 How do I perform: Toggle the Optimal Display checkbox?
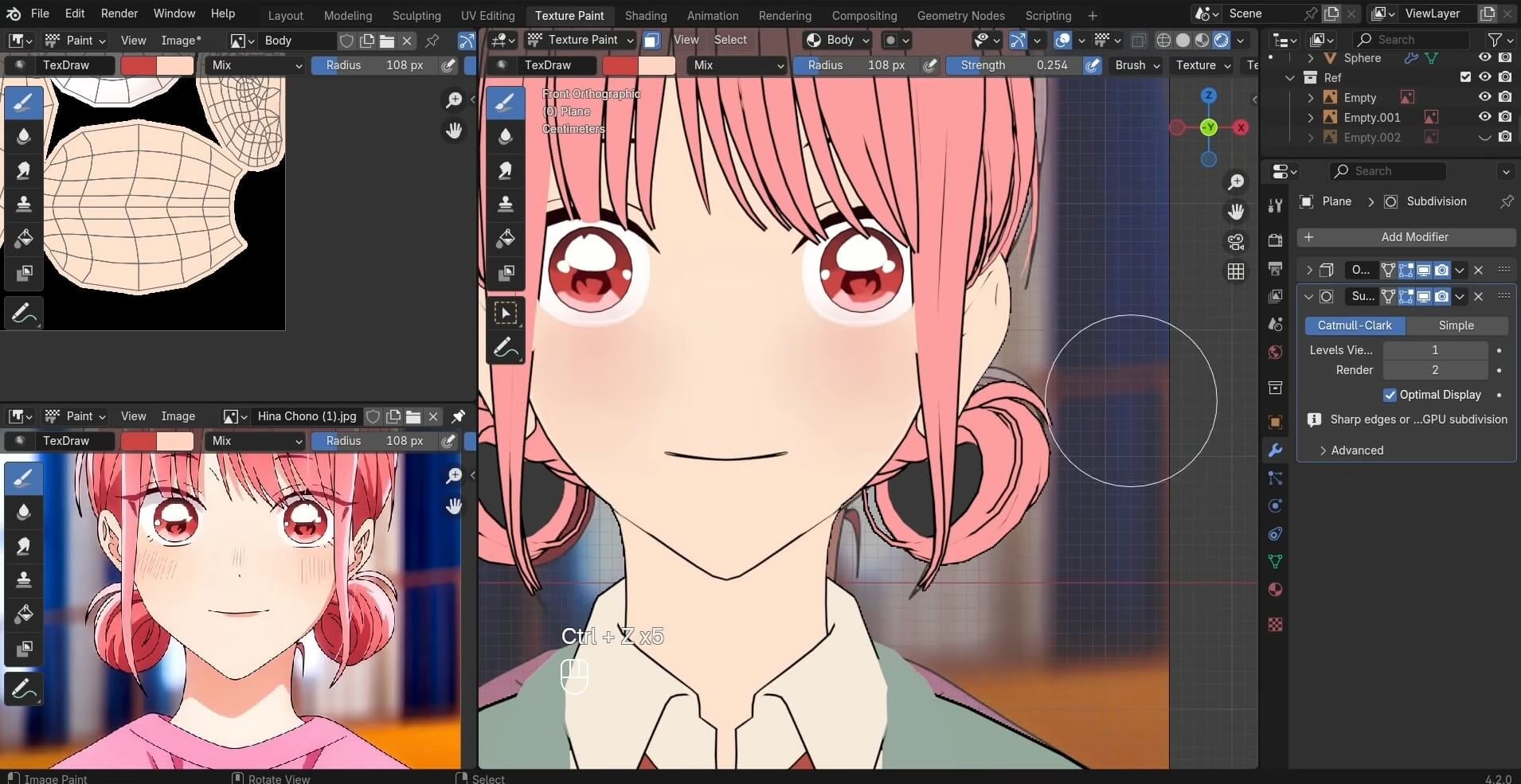pyautogui.click(x=1390, y=395)
